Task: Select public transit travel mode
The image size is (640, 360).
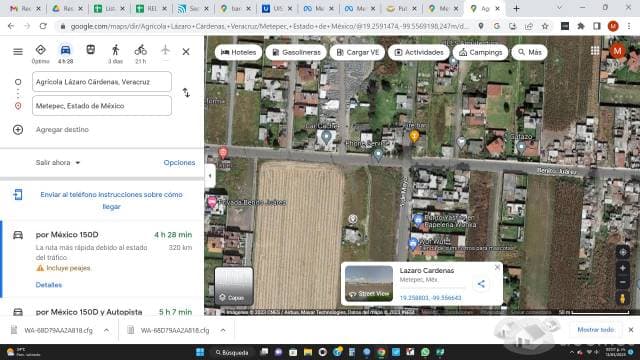Action: tap(91, 50)
